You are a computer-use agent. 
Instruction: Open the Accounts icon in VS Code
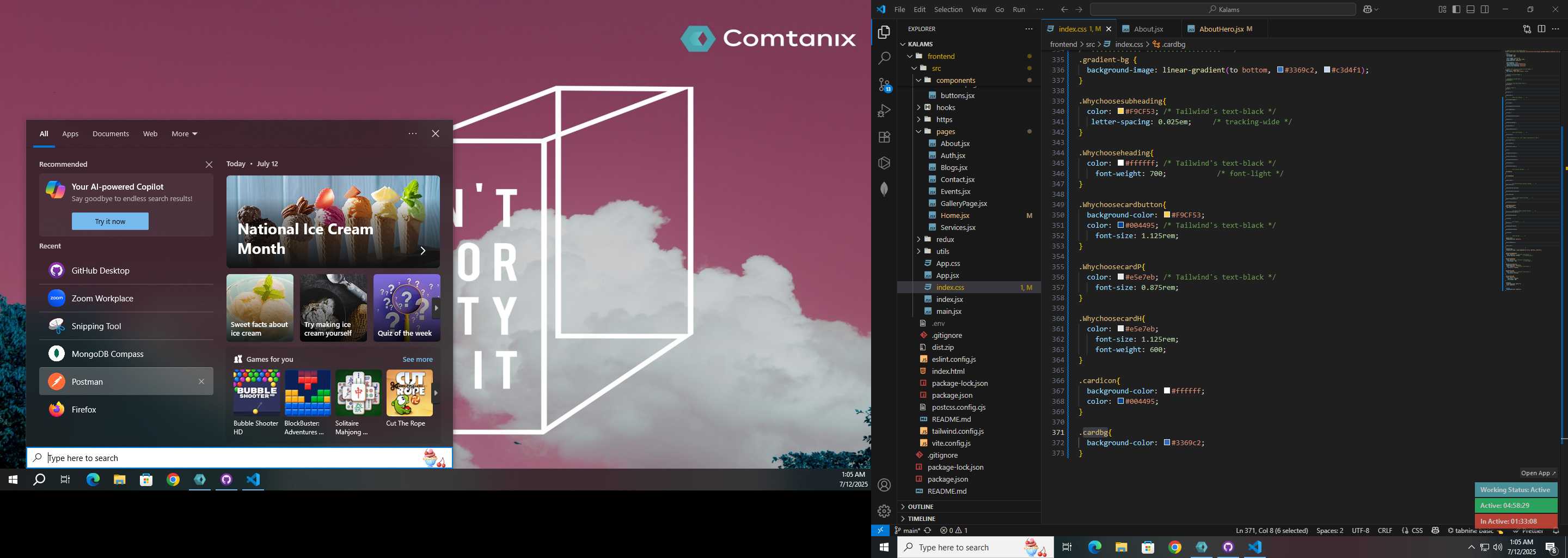(x=884, y=485)
